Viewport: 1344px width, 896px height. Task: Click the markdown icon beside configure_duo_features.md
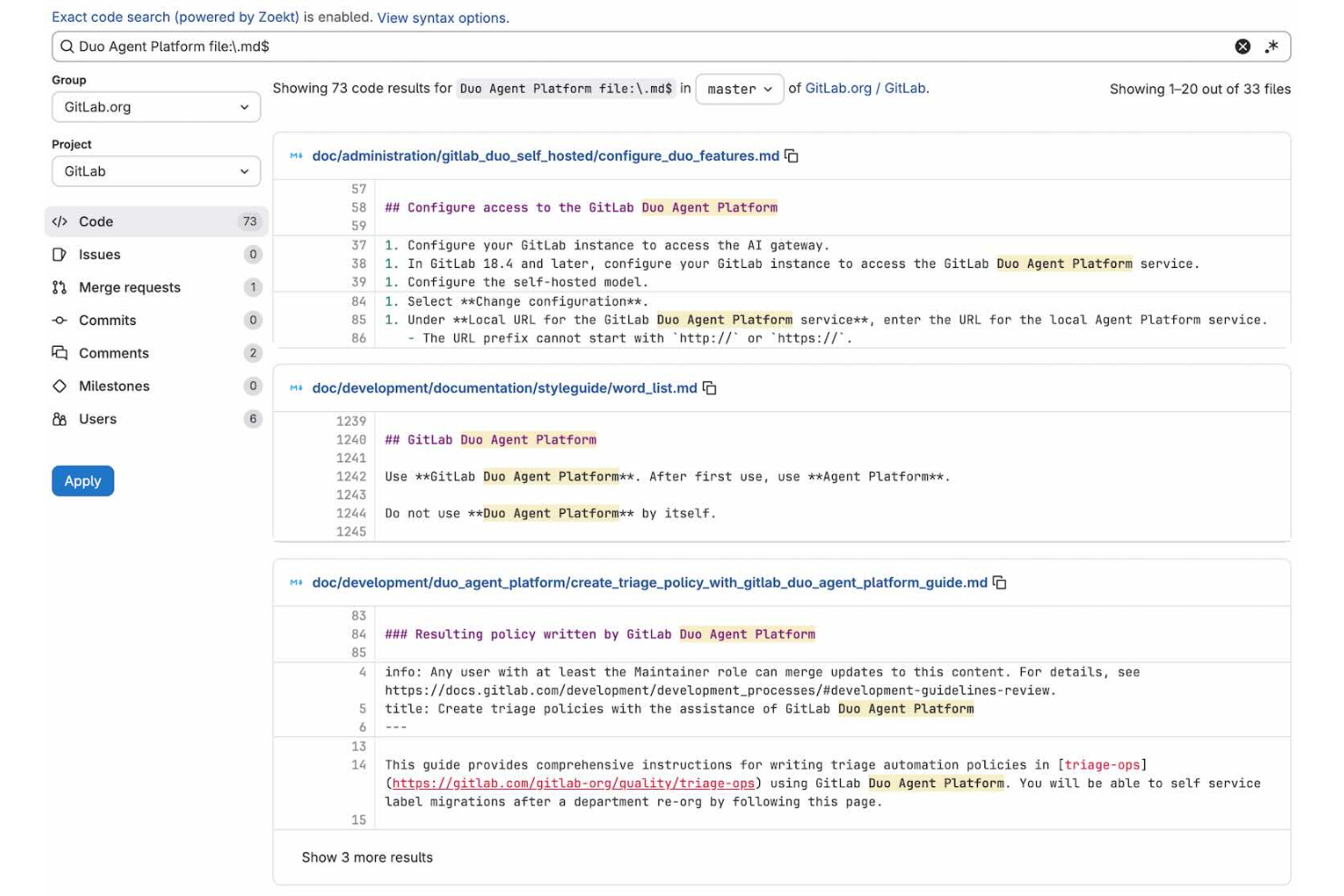tap(295, 155)
